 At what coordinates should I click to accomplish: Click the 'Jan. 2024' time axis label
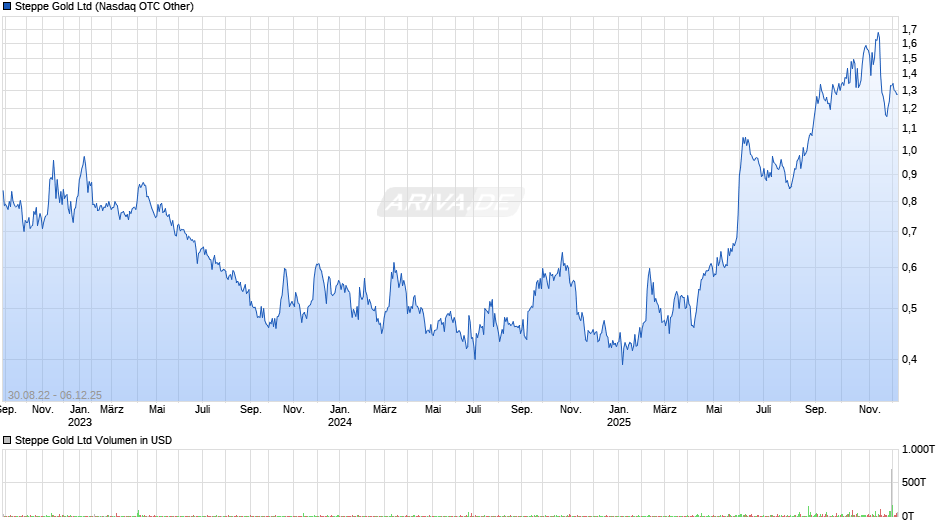(x=339, y=416)
